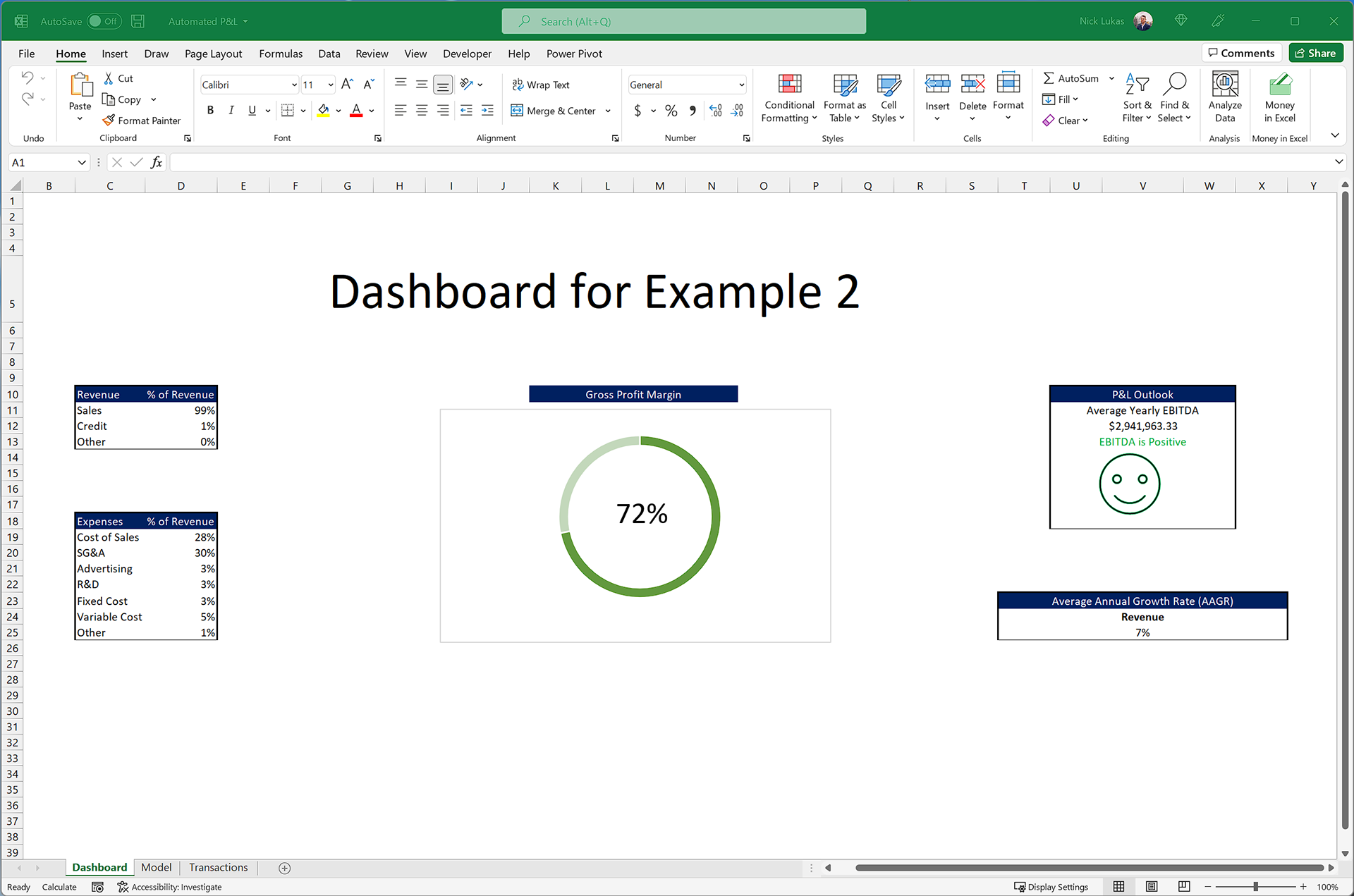Open the Merge & Center dropdown arrow
This screenshot has width=1354, height=896.
[x=609, y=111]
